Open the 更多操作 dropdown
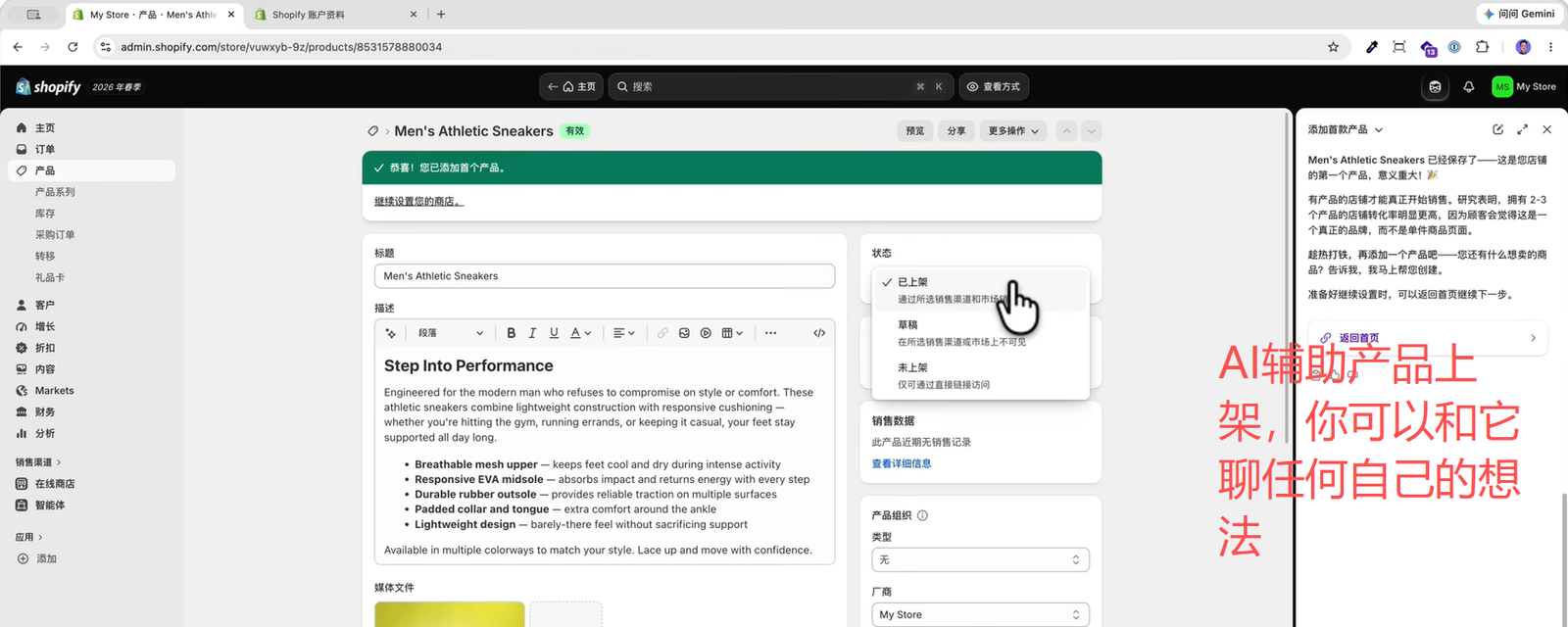Viewport: 1568px width, 627px height. [x=1013, y=131]
